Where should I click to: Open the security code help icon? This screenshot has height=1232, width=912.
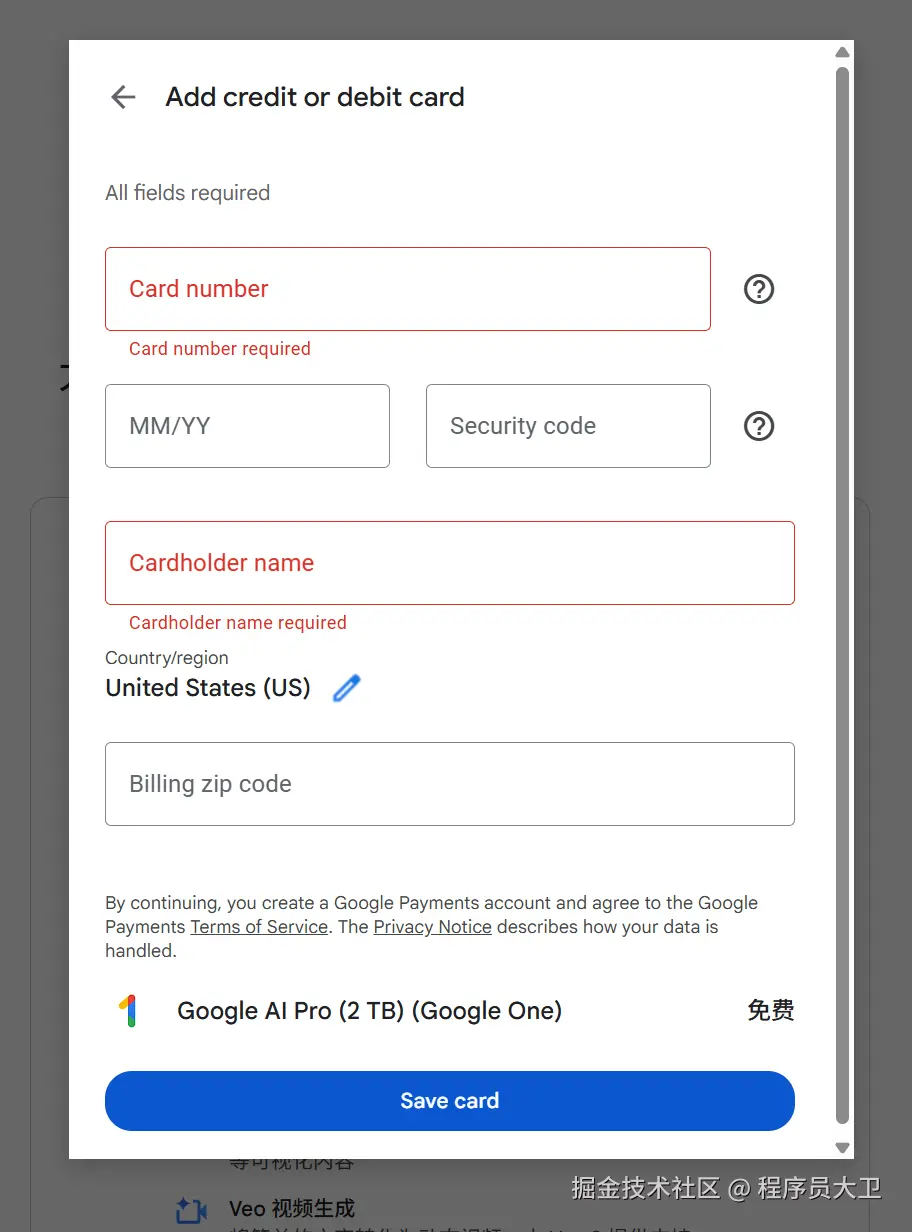[759, 426]
